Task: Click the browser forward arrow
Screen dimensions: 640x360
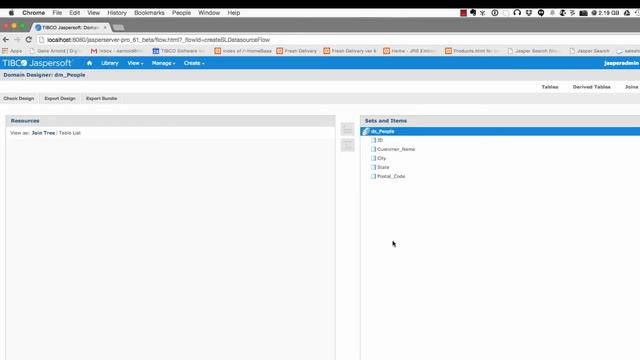Action: tap(17, 40)
